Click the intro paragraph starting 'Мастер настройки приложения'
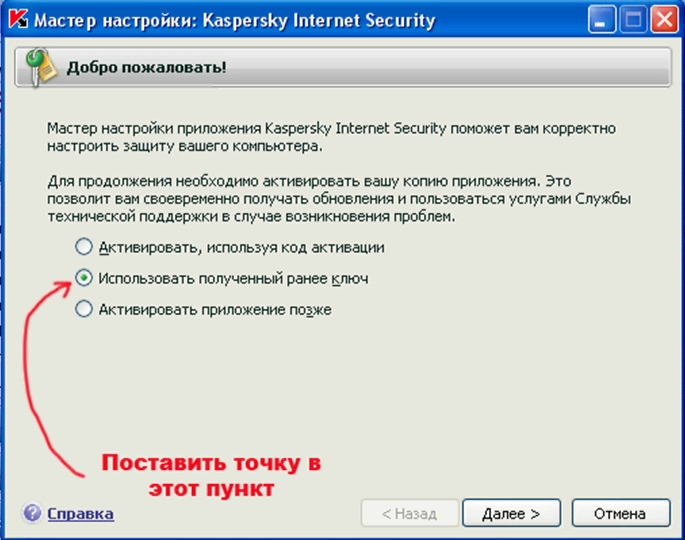 point(330,138)
